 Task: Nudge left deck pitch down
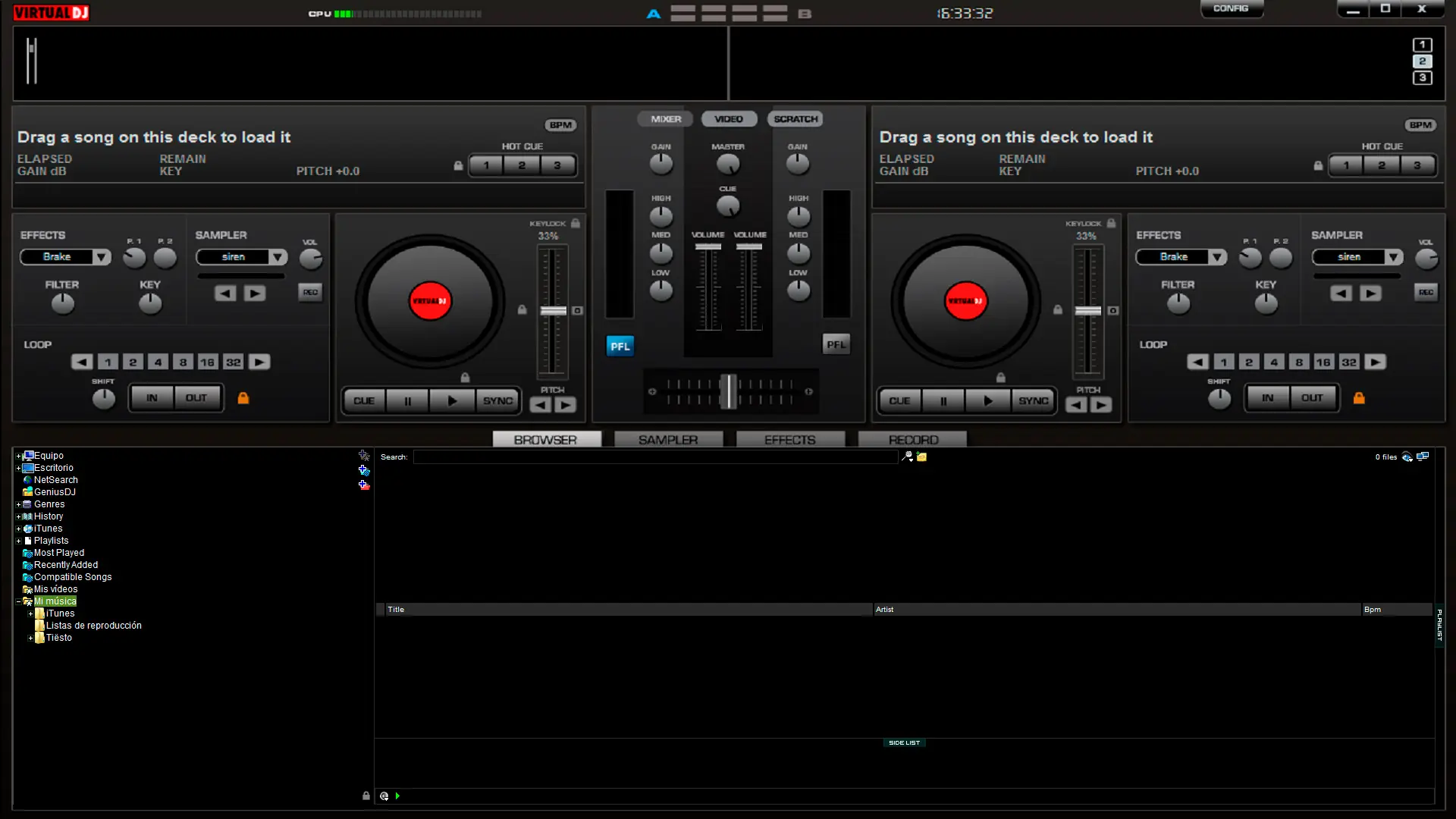click(x=540, y=405)
